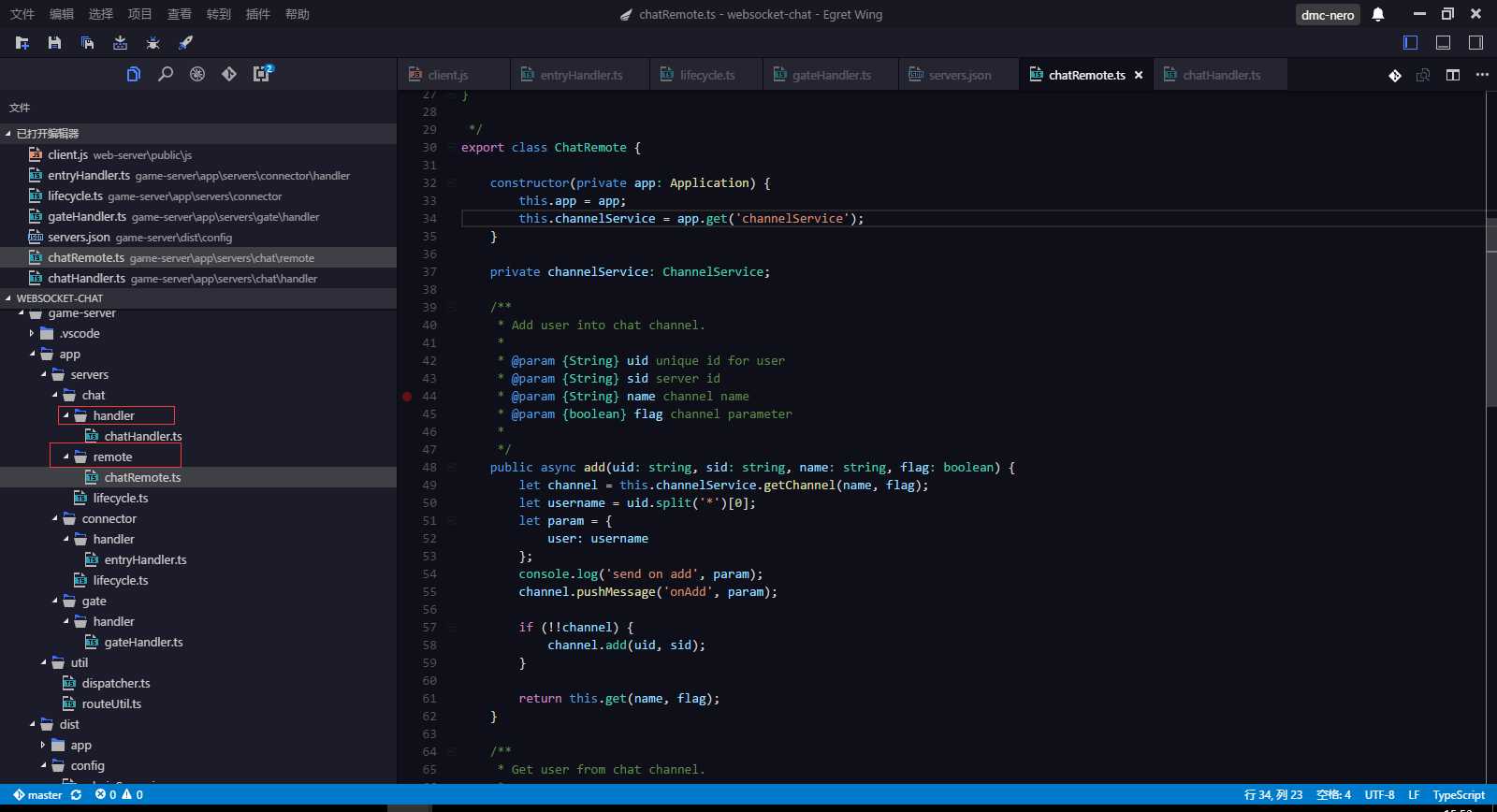
Task: Split the editor with the split icon
Action: (1453, 75)
